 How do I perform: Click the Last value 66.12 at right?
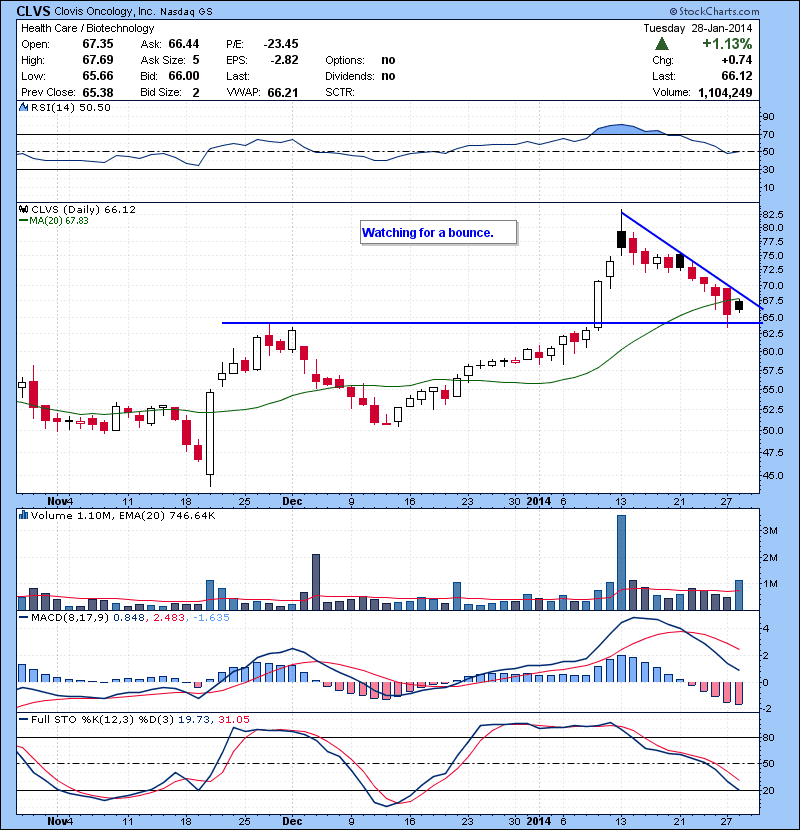(736, 76)
